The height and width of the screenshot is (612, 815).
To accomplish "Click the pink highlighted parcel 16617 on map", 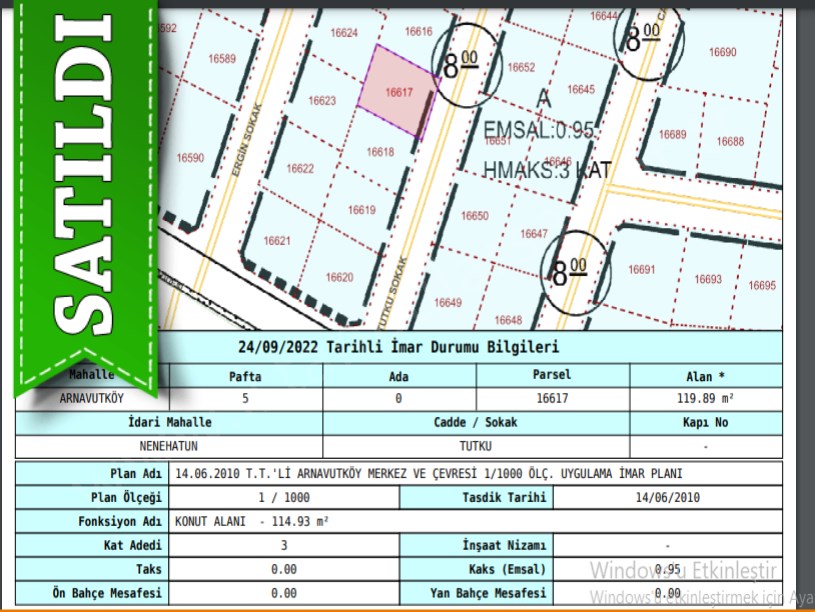I will pyautogui.click(x=398, y=92).
